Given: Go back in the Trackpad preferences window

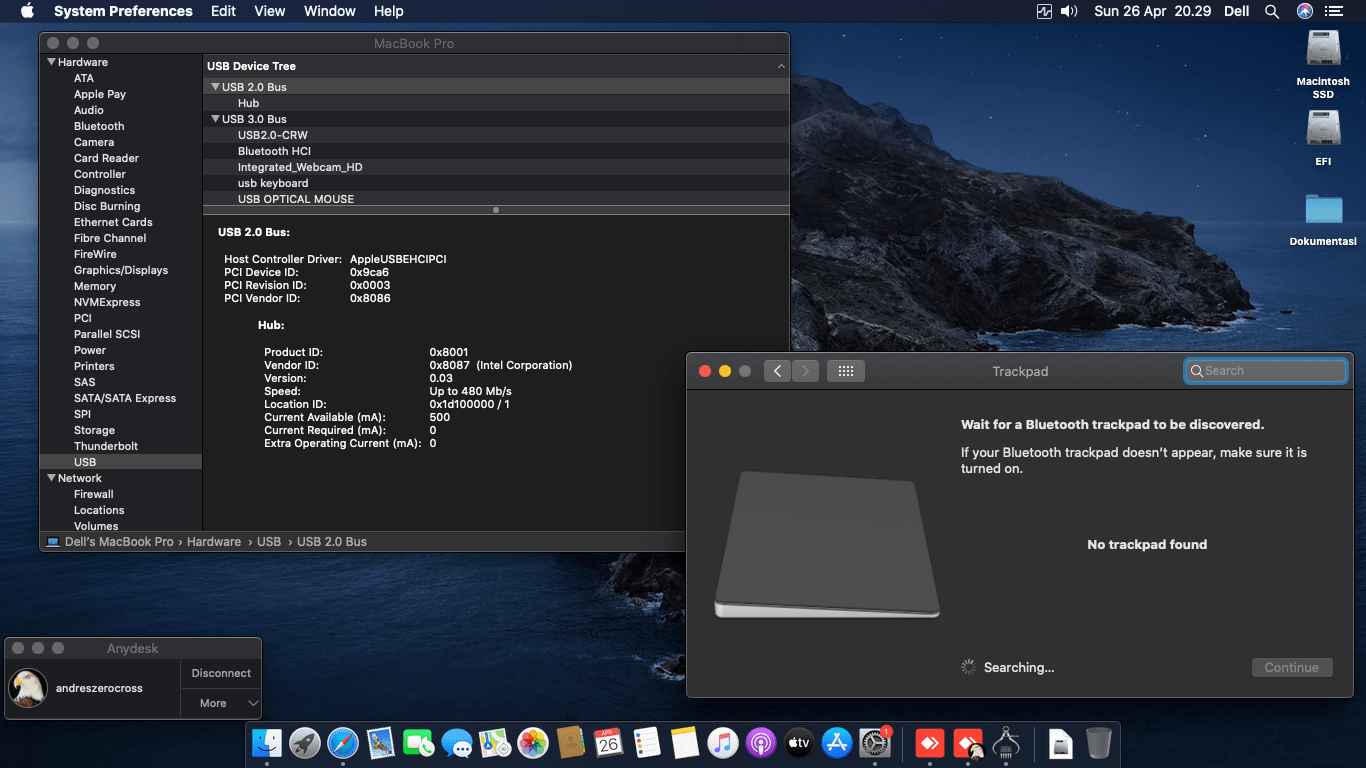Looking at the screenshot, I should (x=778, y=371).
